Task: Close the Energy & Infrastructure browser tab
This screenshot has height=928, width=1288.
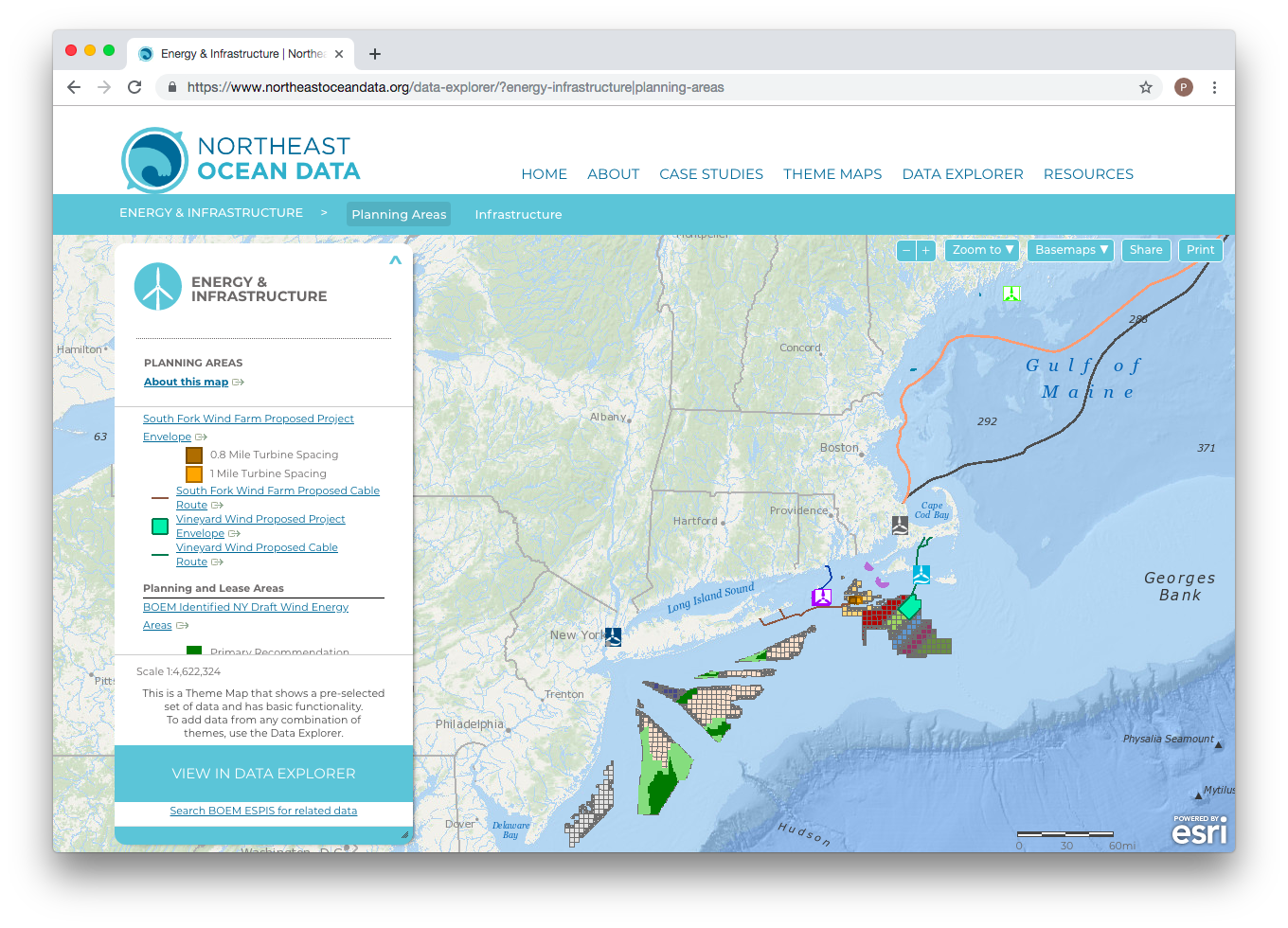Action: (339, 54)
